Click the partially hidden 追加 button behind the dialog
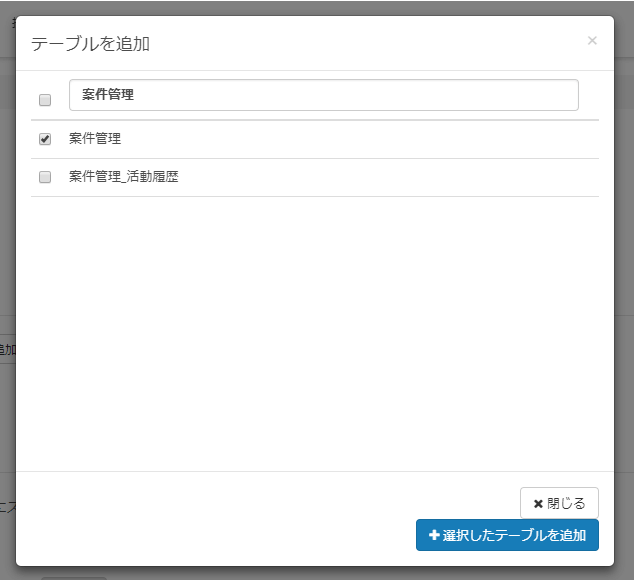The width and height of the screenshot is (634, 580). click(x=6, y=349)
